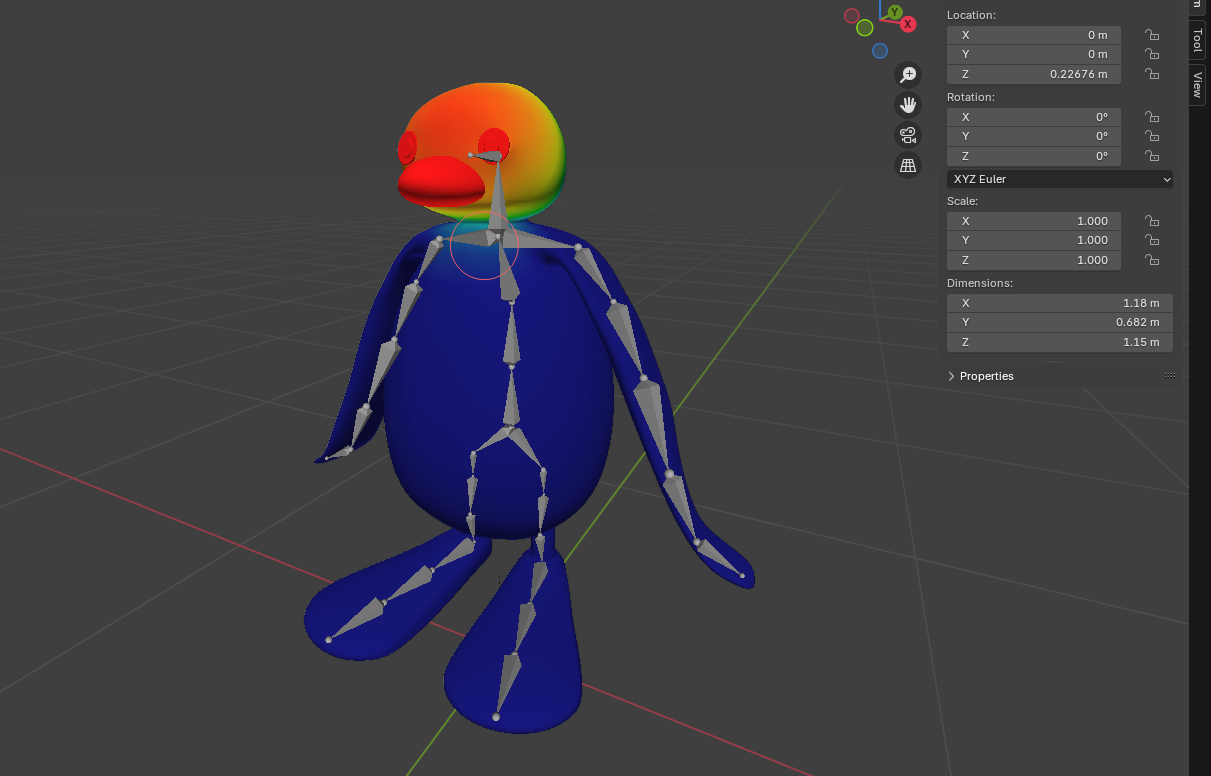Image resolution: width=1211 pixels, height=776 pixels.
Task: Click the Dimensions Y field 0.682 m
Action: tap(1060, 322)
